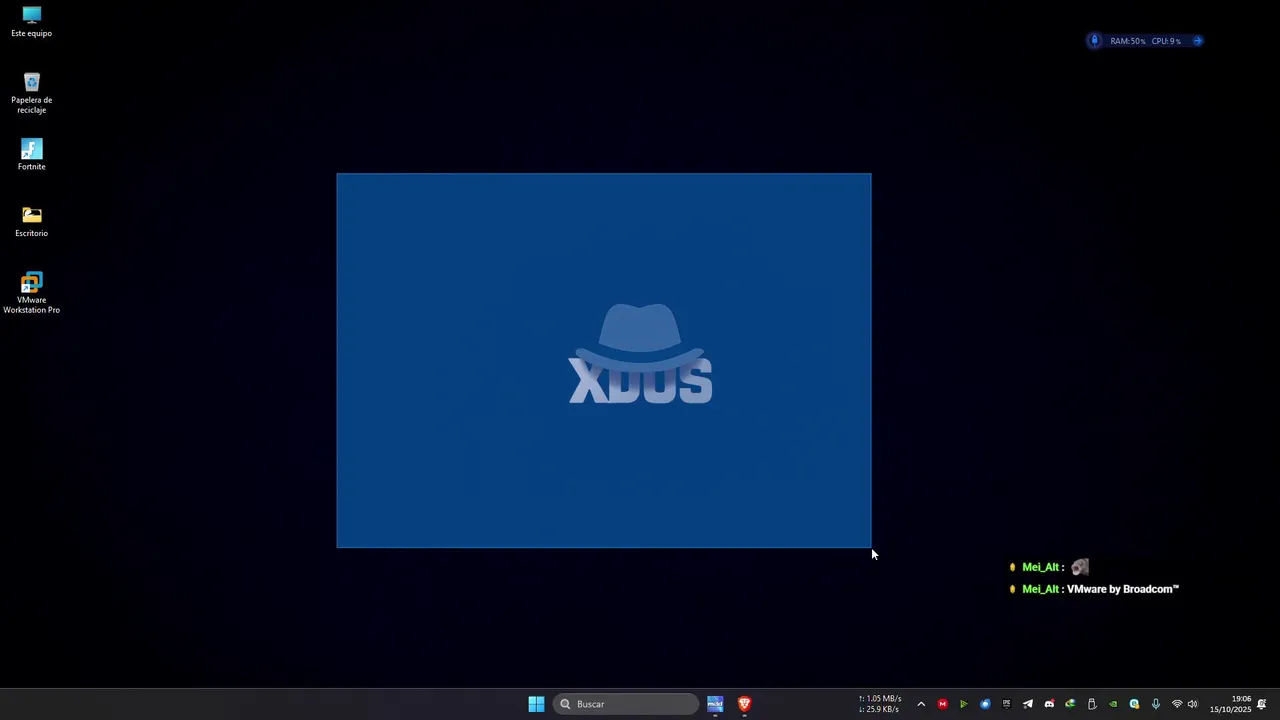
Task: Expand the hidden tray icons chevron
Action: coord(921,704)
